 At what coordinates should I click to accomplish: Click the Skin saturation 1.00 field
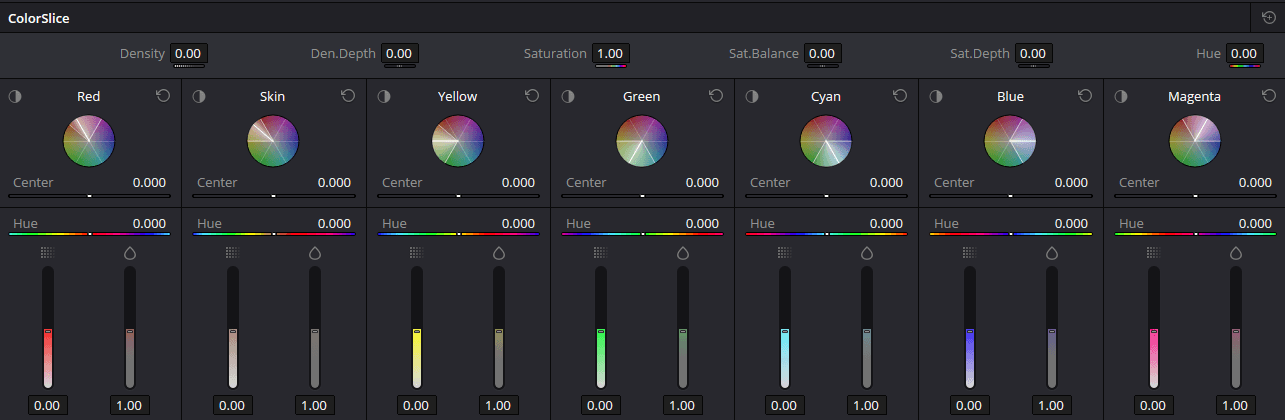tap(314, 405)
